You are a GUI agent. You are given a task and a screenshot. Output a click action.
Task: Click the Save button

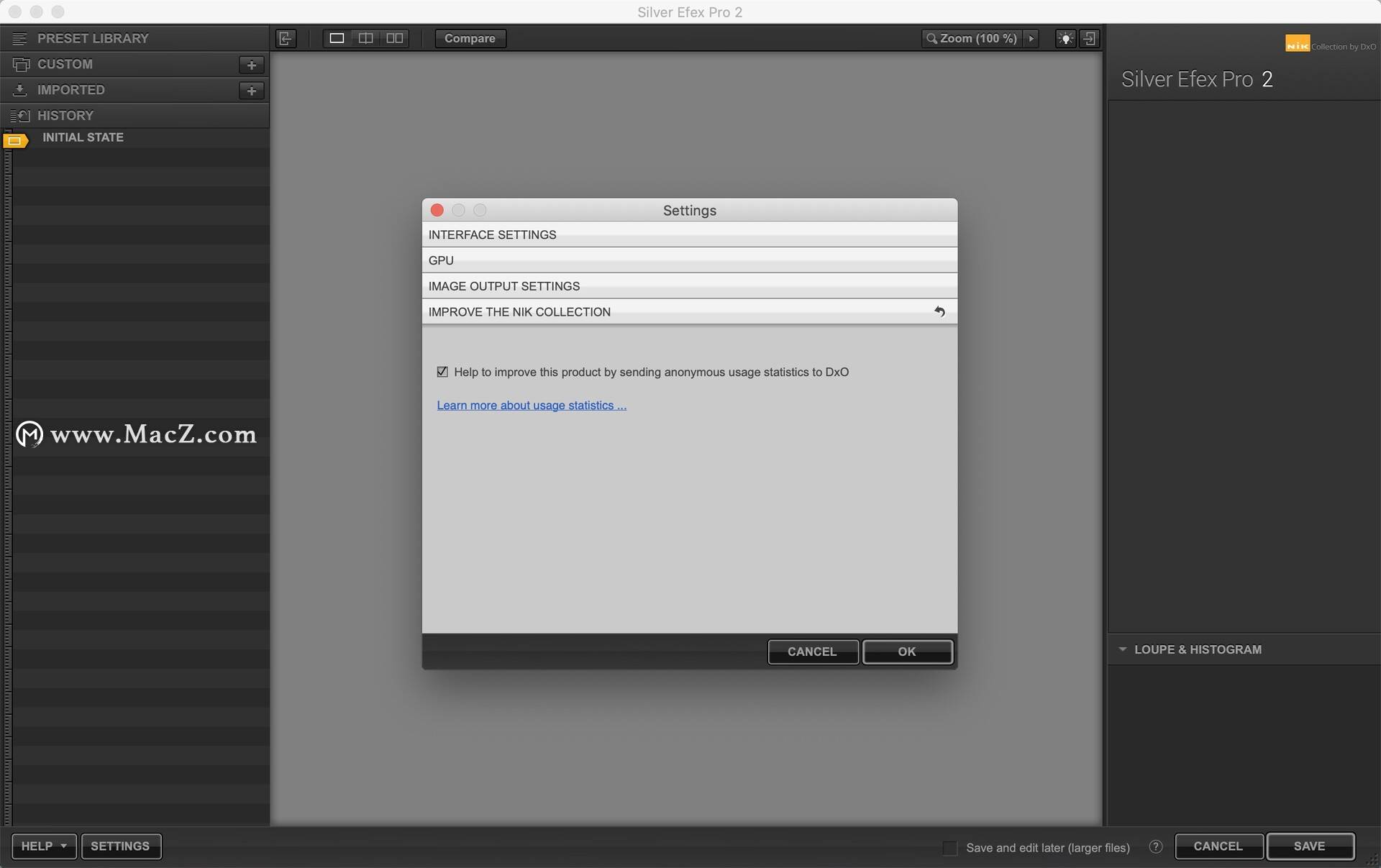1310,846
